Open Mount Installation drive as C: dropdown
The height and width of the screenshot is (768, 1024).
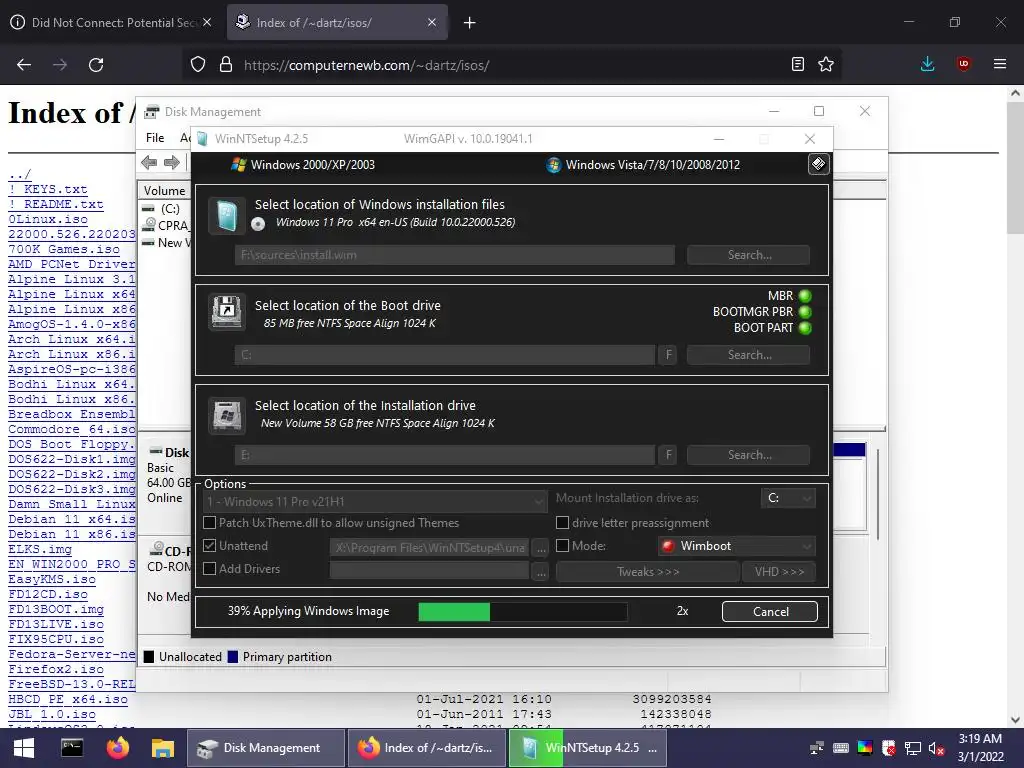788,498
